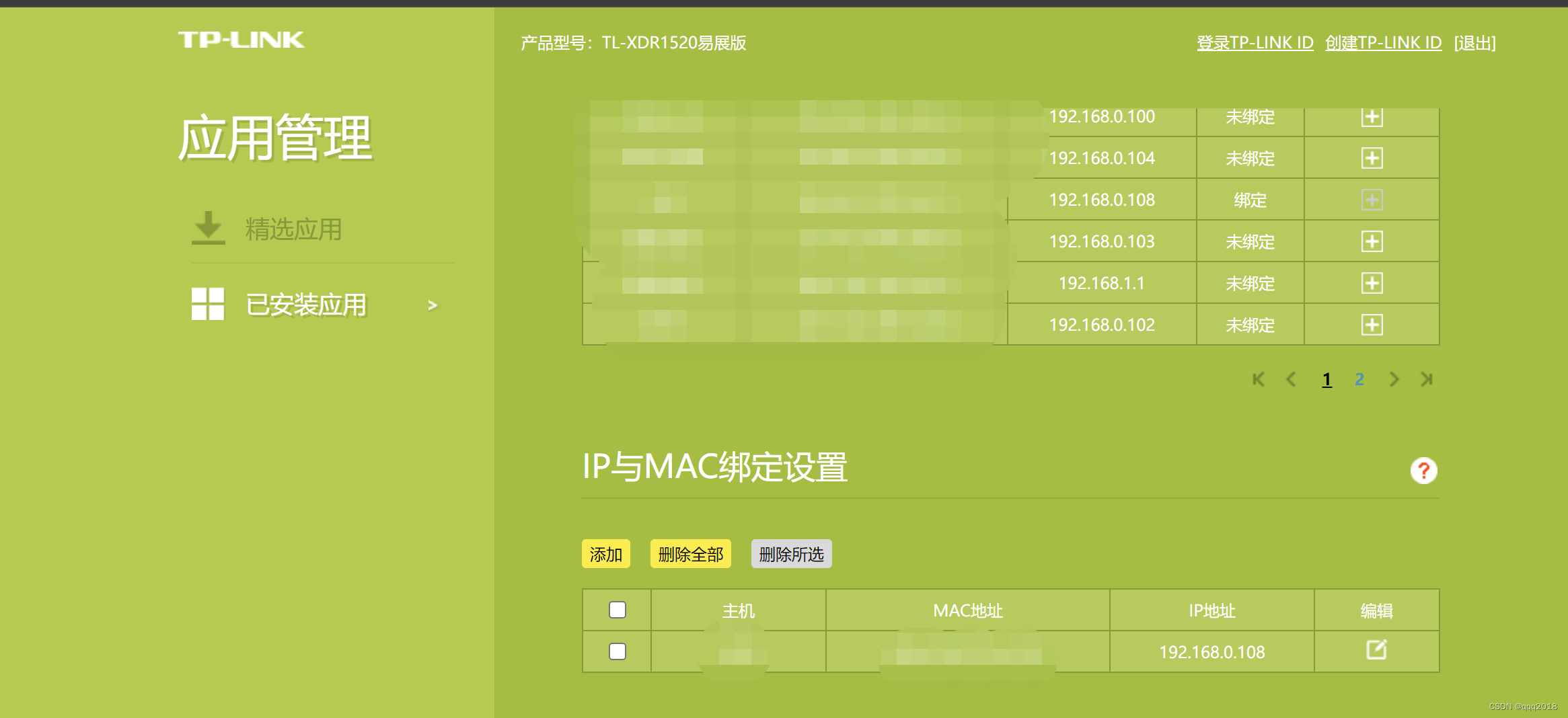The width and height of the screenshot is (1568, 718).
Task: Bind the 192.168.1.1 entry with plus icon
Action: coord(1372,283)
